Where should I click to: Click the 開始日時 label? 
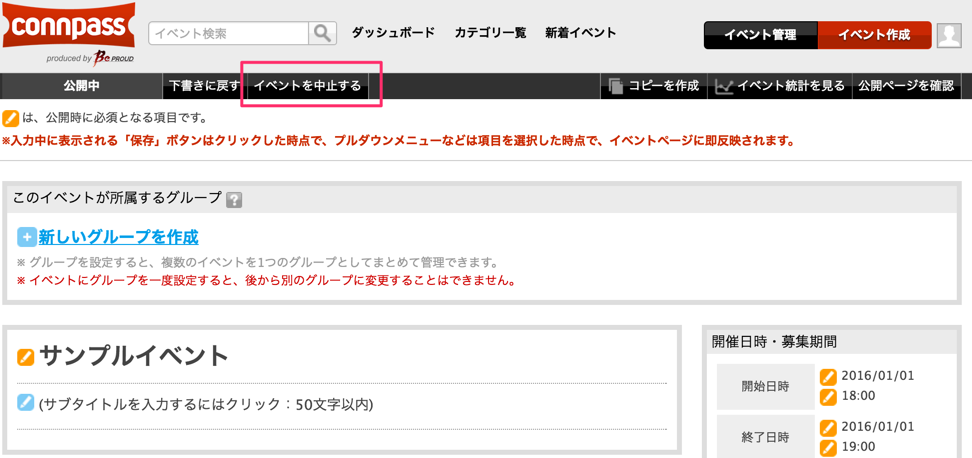766,387
